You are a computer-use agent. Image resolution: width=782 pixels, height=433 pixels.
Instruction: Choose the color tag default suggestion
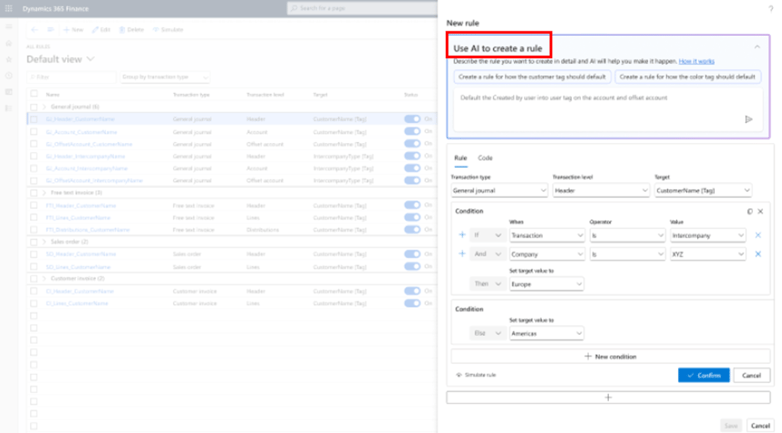687,77
